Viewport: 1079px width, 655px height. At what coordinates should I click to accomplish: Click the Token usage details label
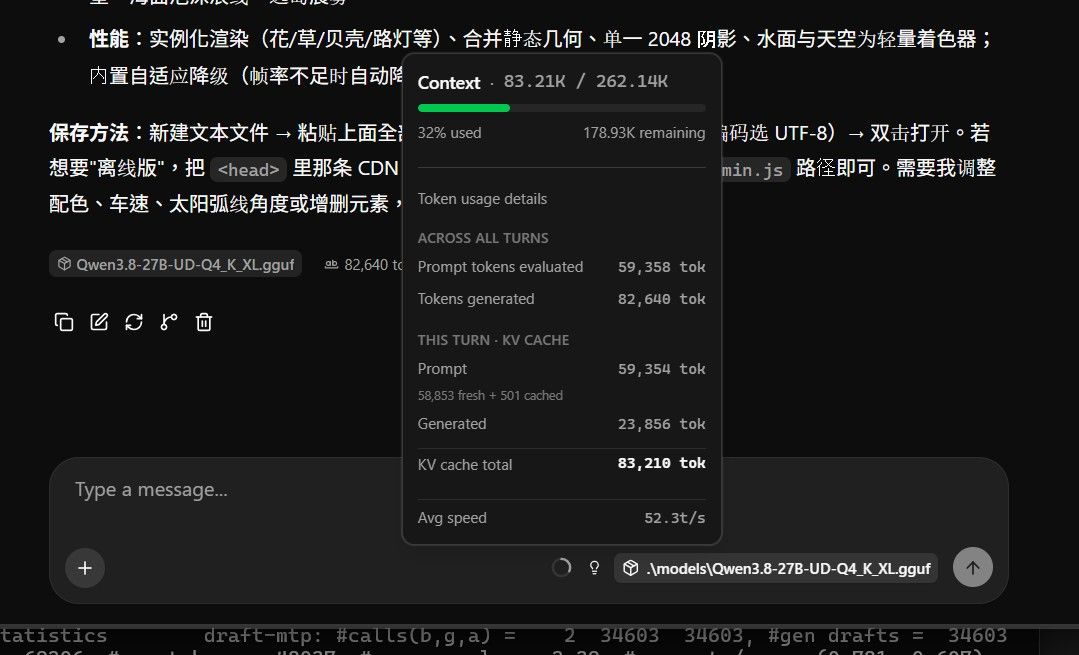point(482,199)
